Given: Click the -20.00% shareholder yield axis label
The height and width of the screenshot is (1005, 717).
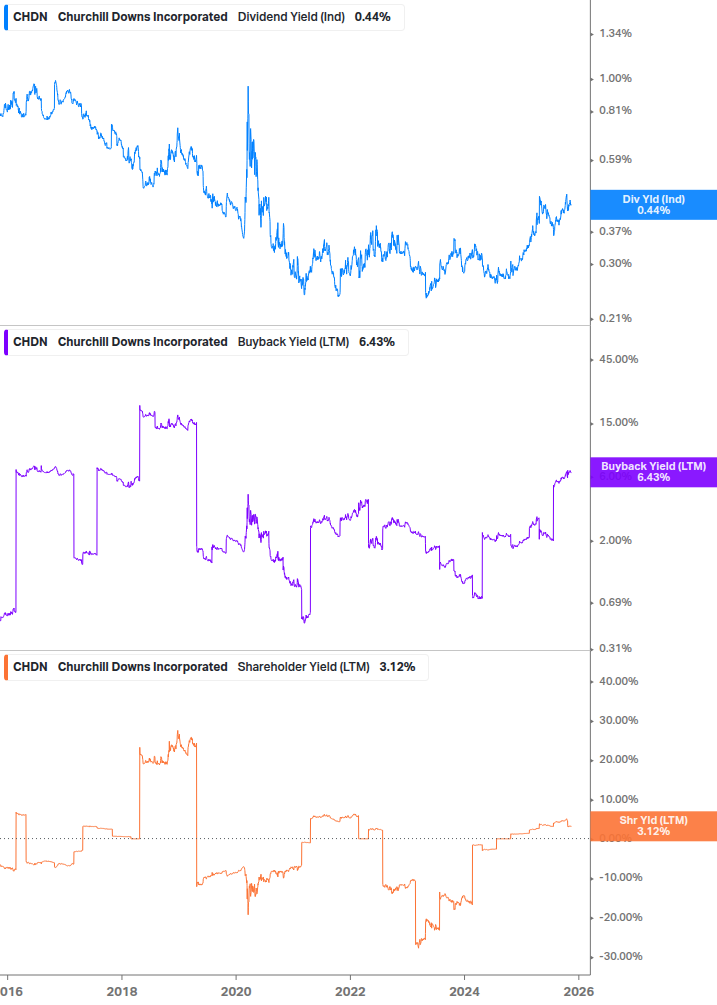Looking at the screenshot, I should (x=620, y=917).
